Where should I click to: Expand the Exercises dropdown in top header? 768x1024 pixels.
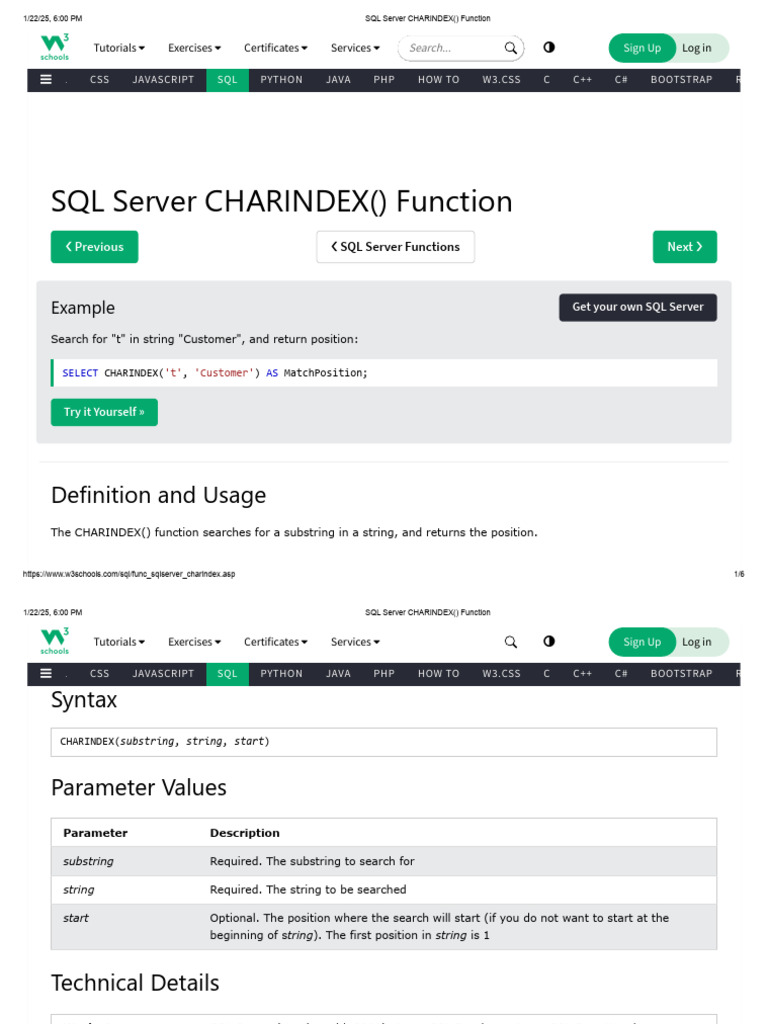[x=194, y=48]
